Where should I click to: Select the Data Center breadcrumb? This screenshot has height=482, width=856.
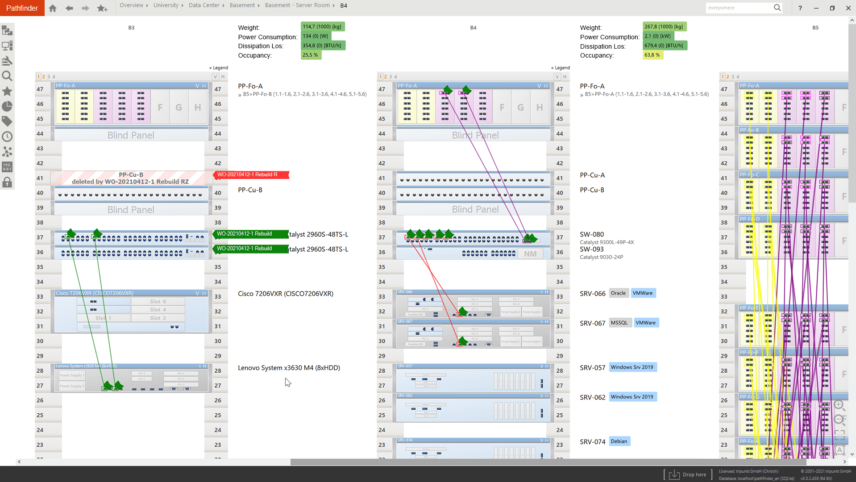pyautogui.click(x=204, y=5)
